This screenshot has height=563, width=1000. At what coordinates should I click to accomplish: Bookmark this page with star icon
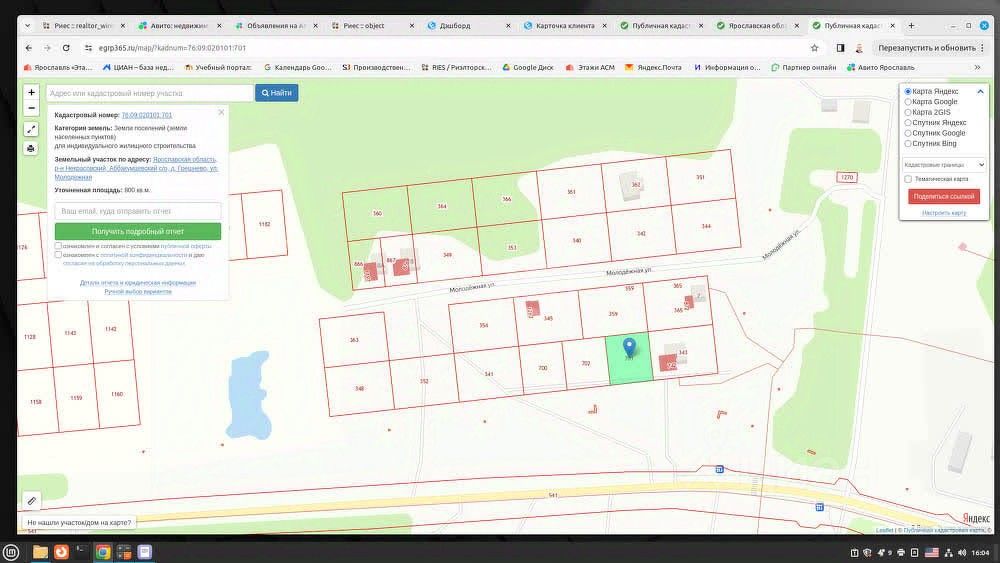pyautogui.click(x=814, y=48)
